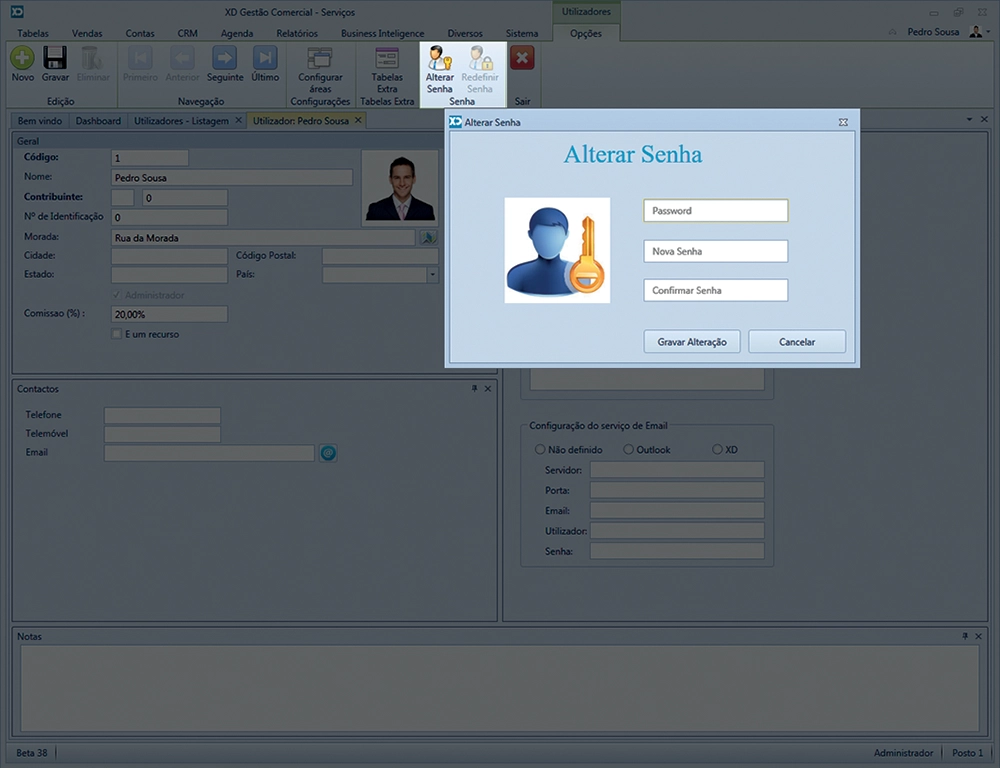
Task: Tick the 'É um recurso' checkbox
Action: [x=117, y=334]
